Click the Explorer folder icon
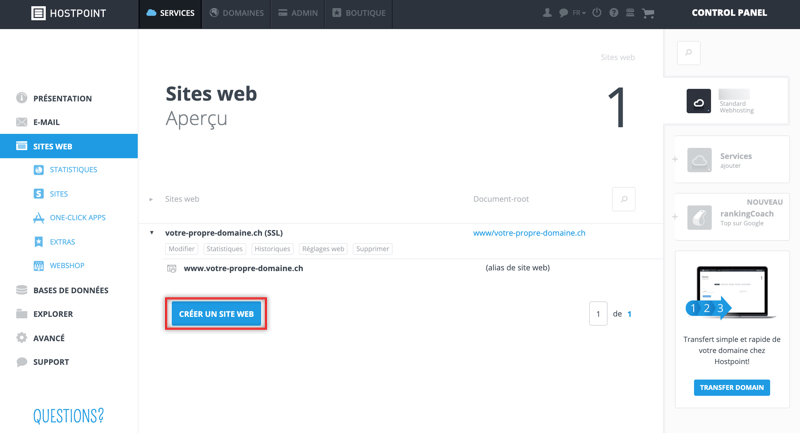 [x=21, y=314]
